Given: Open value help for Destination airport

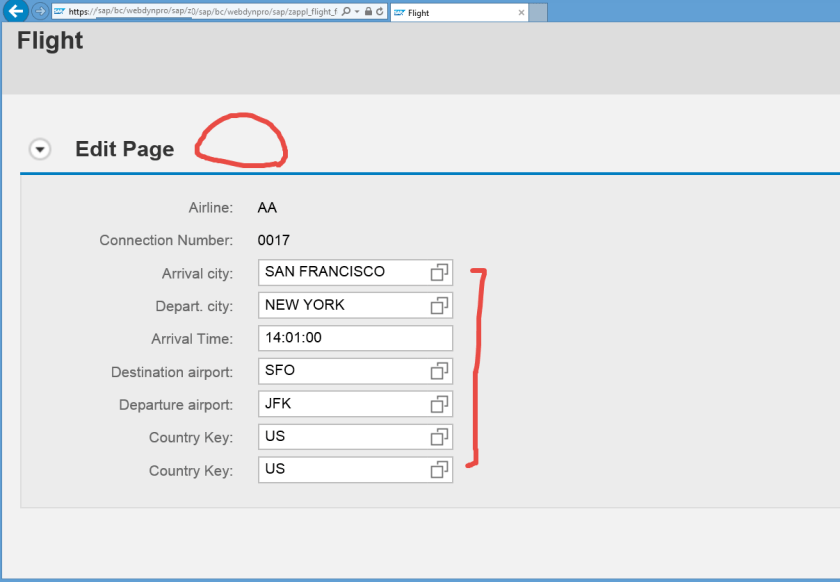Looking at the screenshot, I should coord(439,371).
